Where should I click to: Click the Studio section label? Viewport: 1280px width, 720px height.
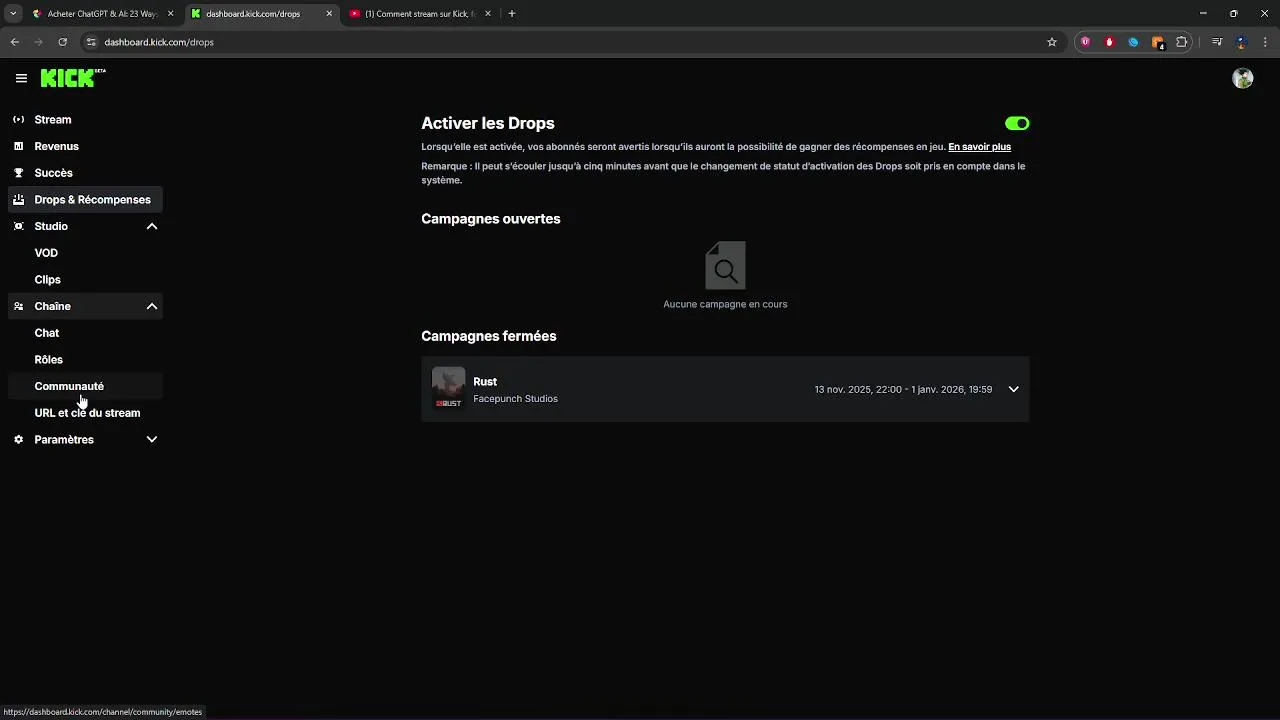point(51,226)
